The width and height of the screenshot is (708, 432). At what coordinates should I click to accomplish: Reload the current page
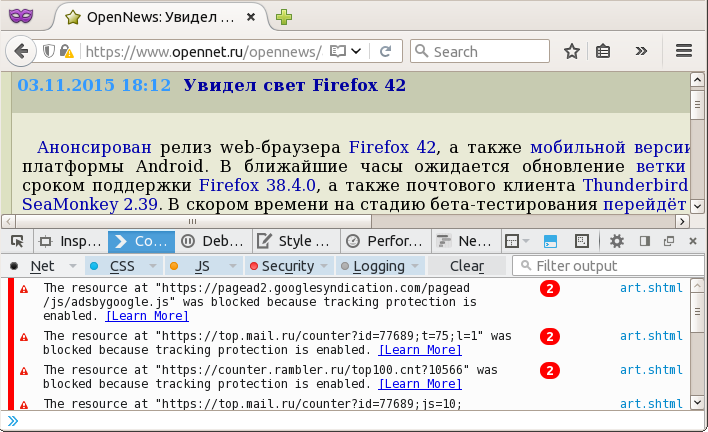[x=385, y=51]
